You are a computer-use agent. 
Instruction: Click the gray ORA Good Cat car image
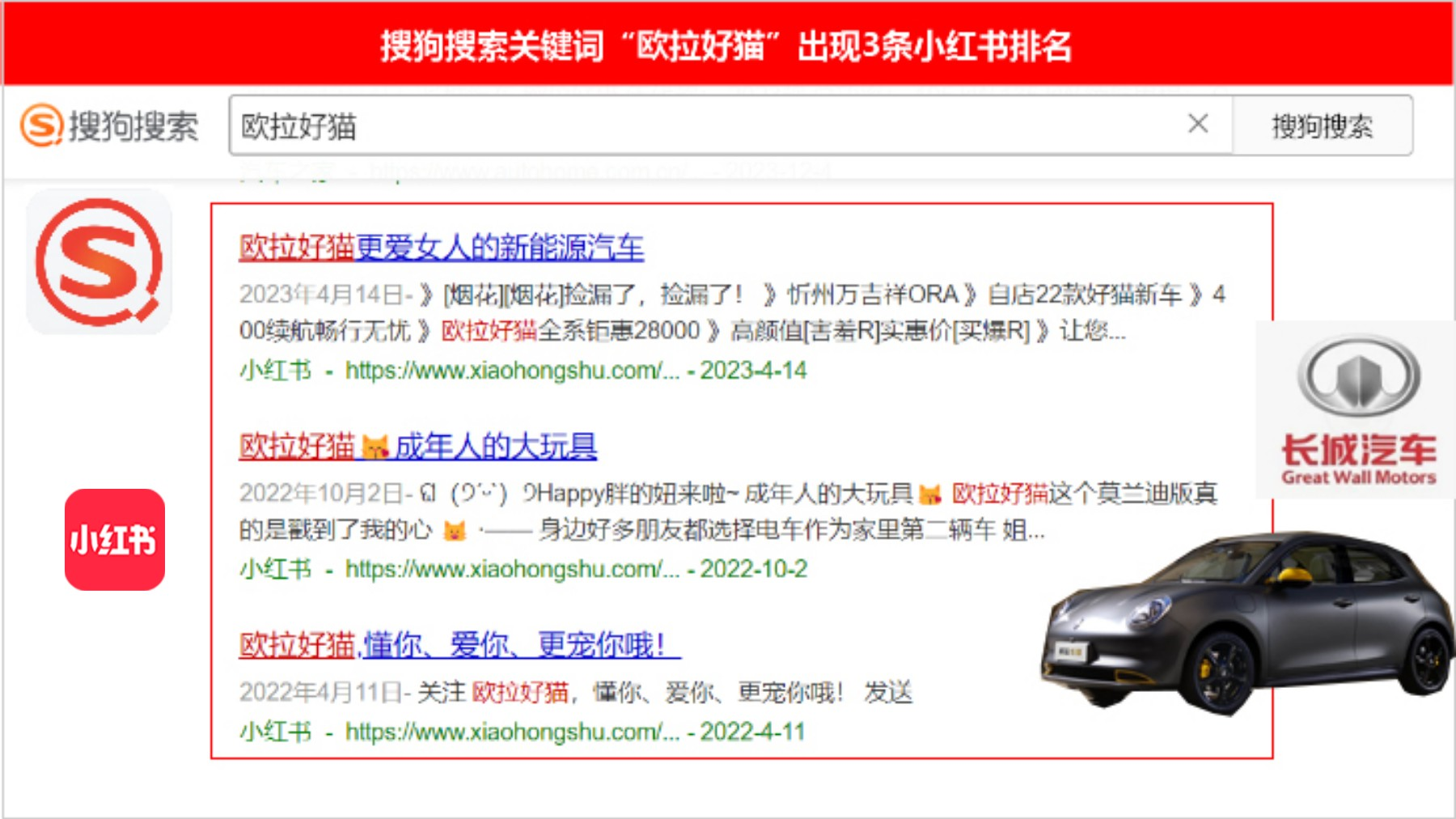point(1246,623)
